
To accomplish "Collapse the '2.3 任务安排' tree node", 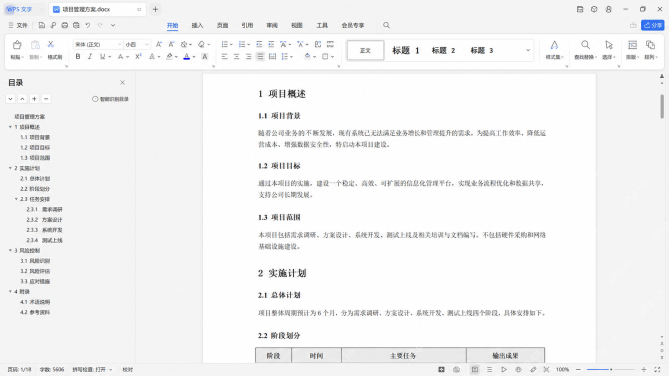I will [16, 199].
